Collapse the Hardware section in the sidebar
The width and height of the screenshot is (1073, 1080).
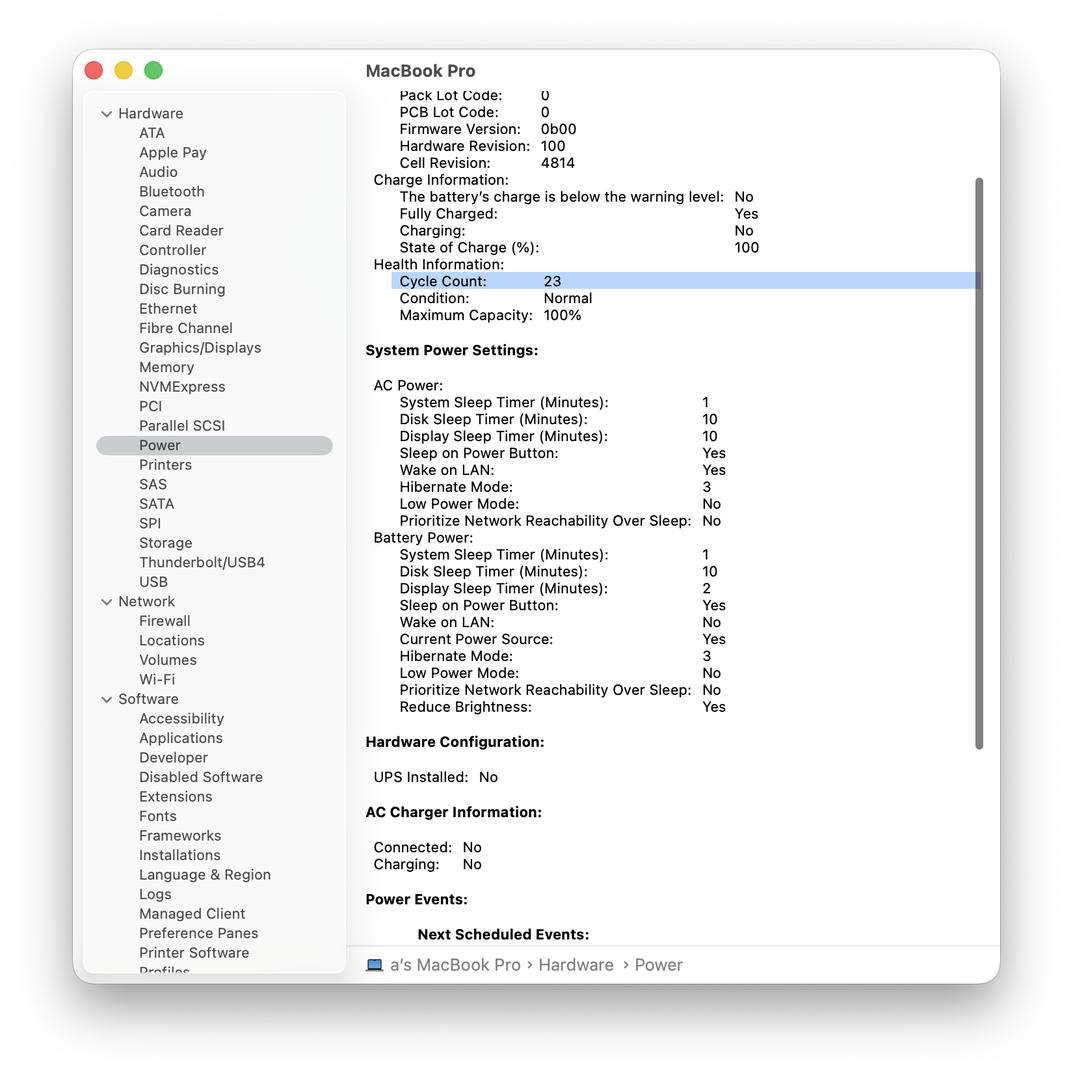(106, 114)
